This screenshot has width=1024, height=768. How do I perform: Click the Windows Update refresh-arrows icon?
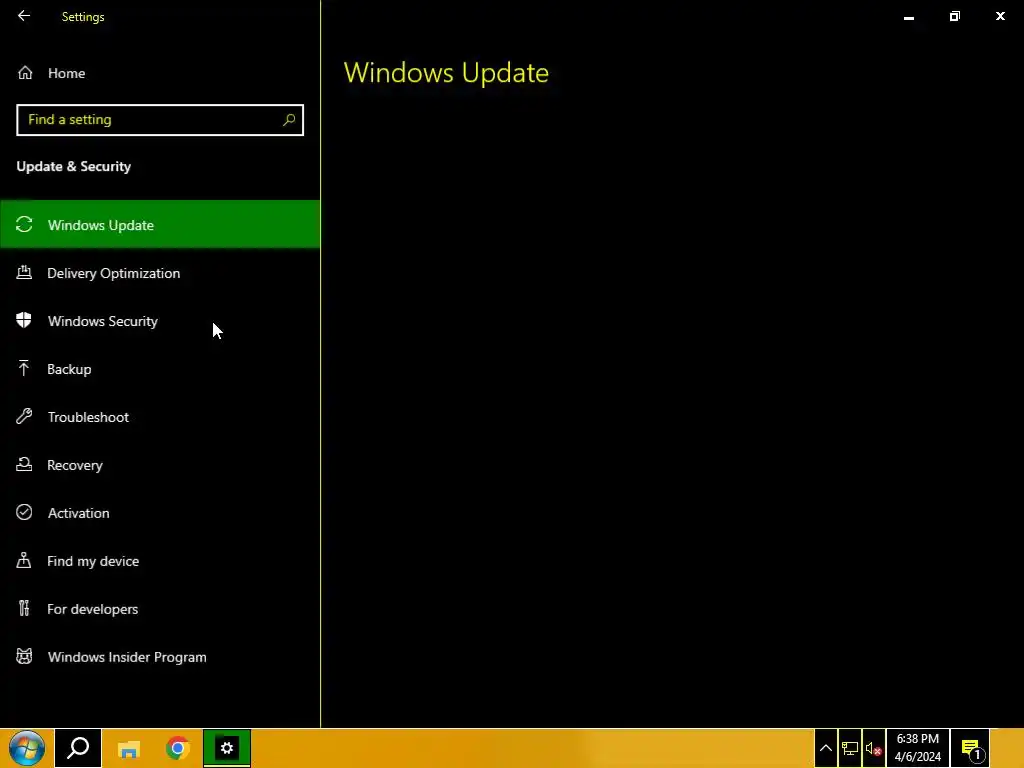click(24, 225)
